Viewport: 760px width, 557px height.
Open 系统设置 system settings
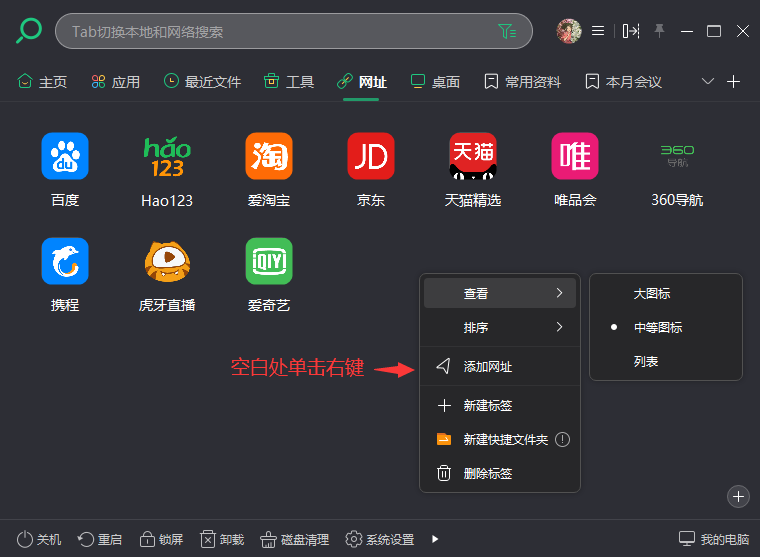coord(380,539)
